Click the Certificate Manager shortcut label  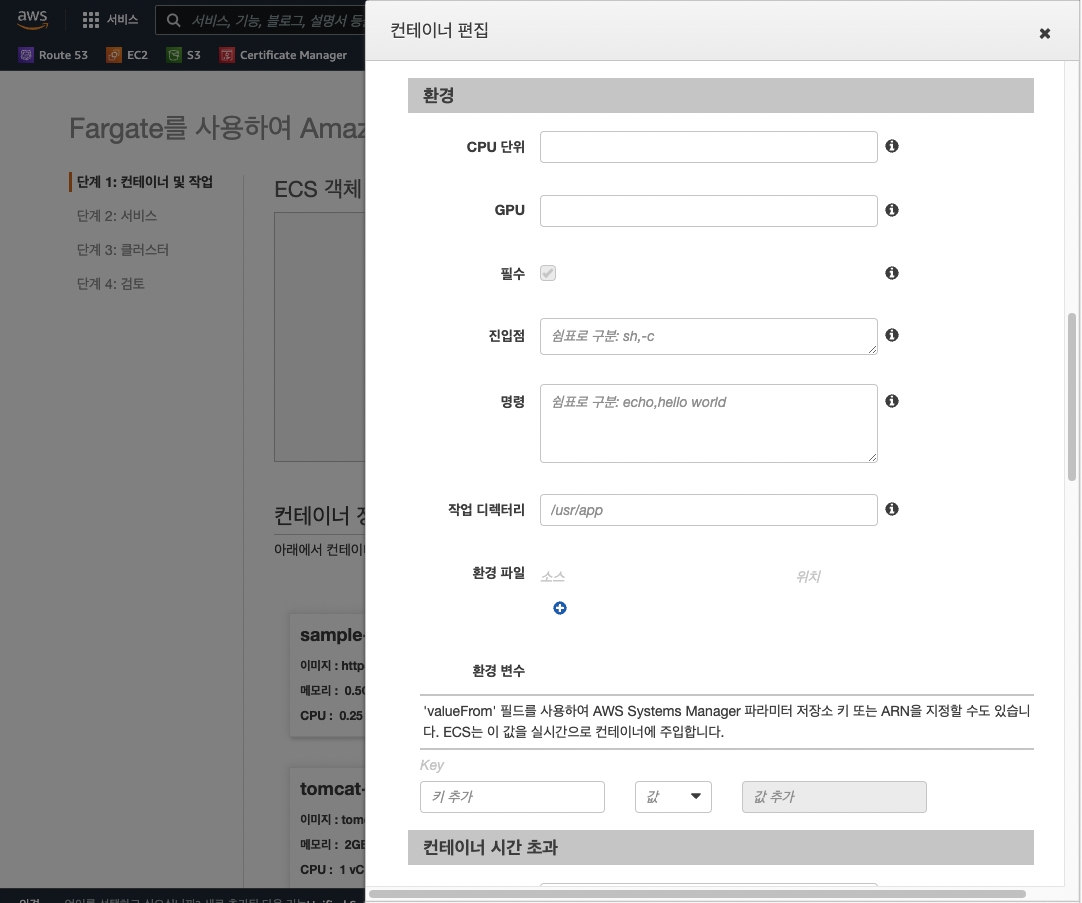(x=293, y=55)
